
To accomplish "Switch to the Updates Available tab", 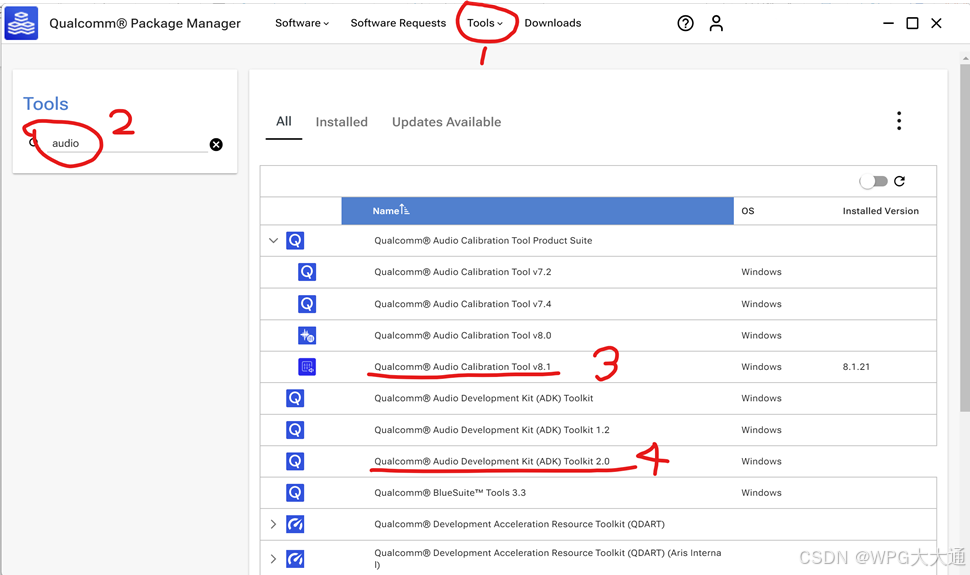I will pyautogui.click(x=447, y=122).
